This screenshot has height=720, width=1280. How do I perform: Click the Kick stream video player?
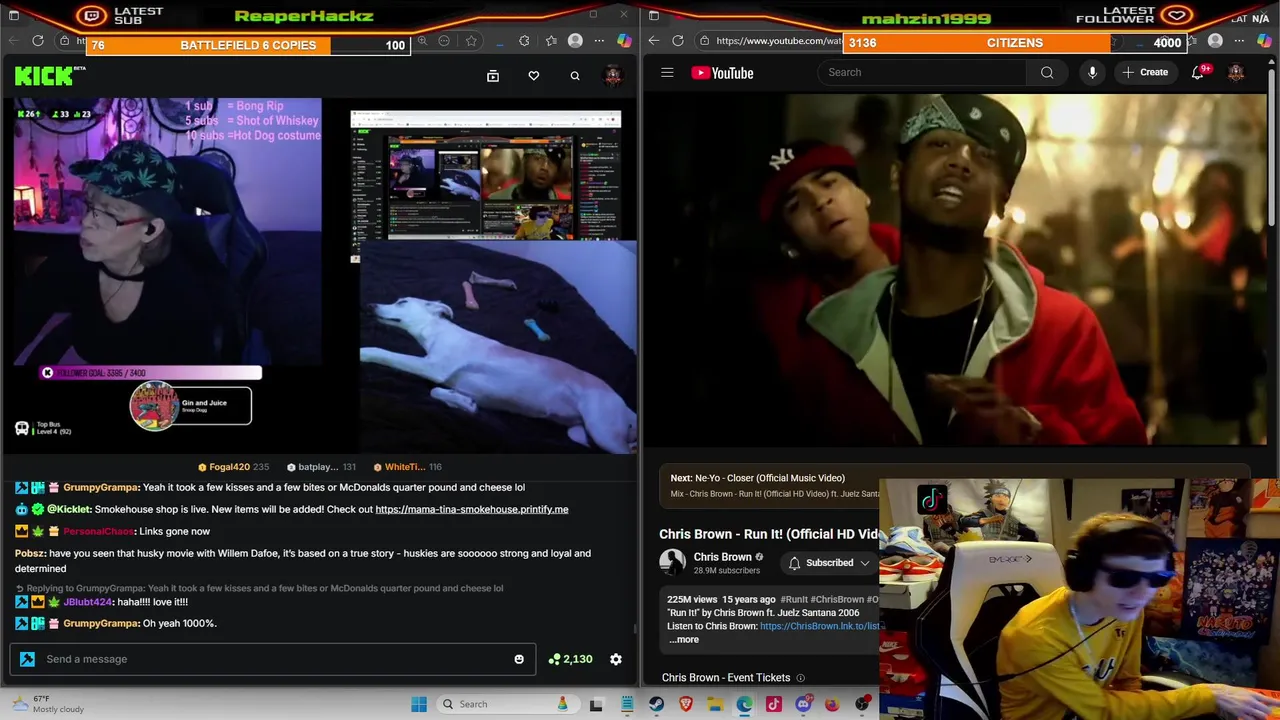[x=320, y=275]
